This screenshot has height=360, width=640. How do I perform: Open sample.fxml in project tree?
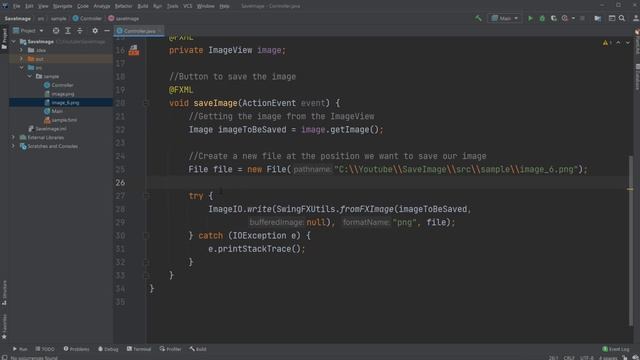click(60, 120)
